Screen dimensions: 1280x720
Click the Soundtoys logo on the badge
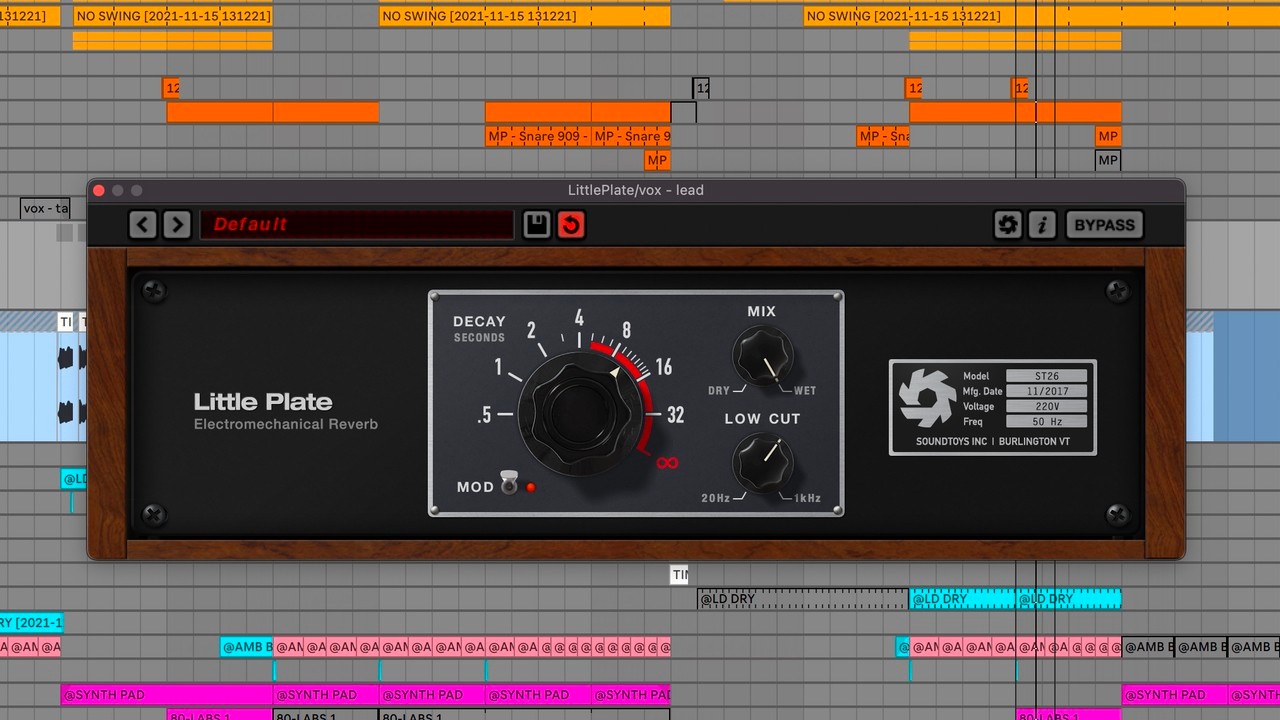[x=927, y=398]
